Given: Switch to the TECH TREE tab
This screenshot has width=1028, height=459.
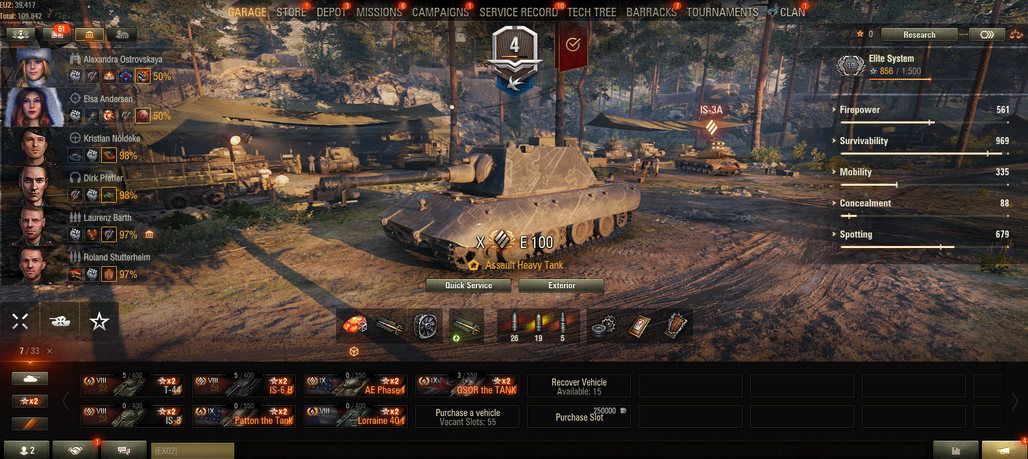Looking at the screenshot, I should coord(592,12).
